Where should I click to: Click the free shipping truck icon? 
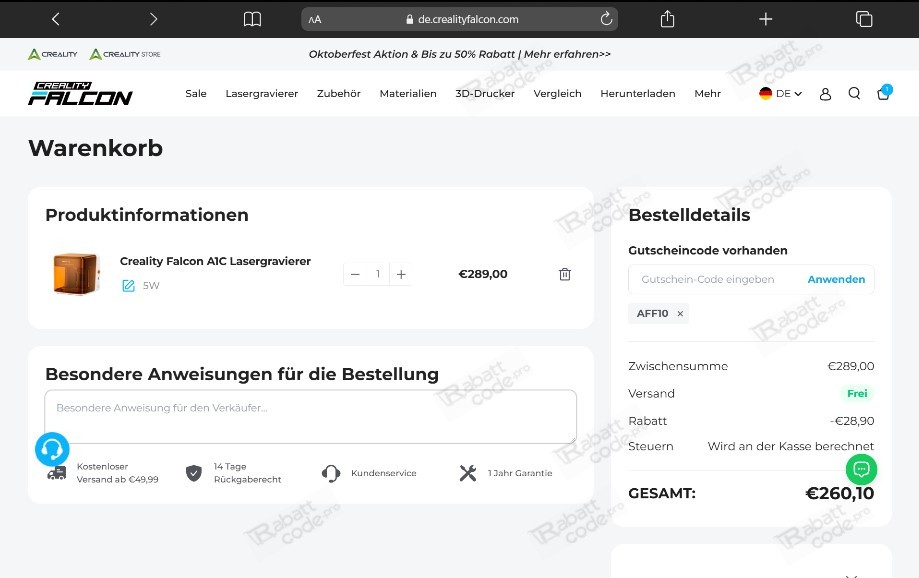(x=56, y=473)
